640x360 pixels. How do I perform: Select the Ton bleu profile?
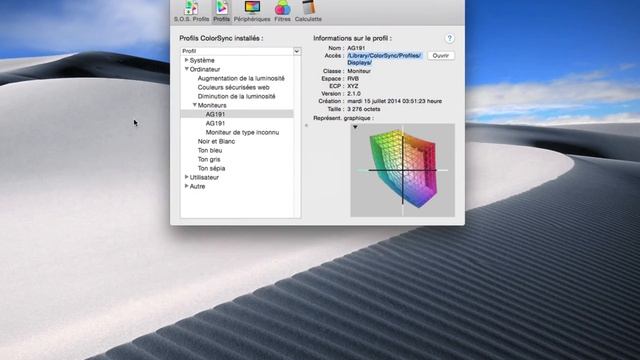point(210,150)
